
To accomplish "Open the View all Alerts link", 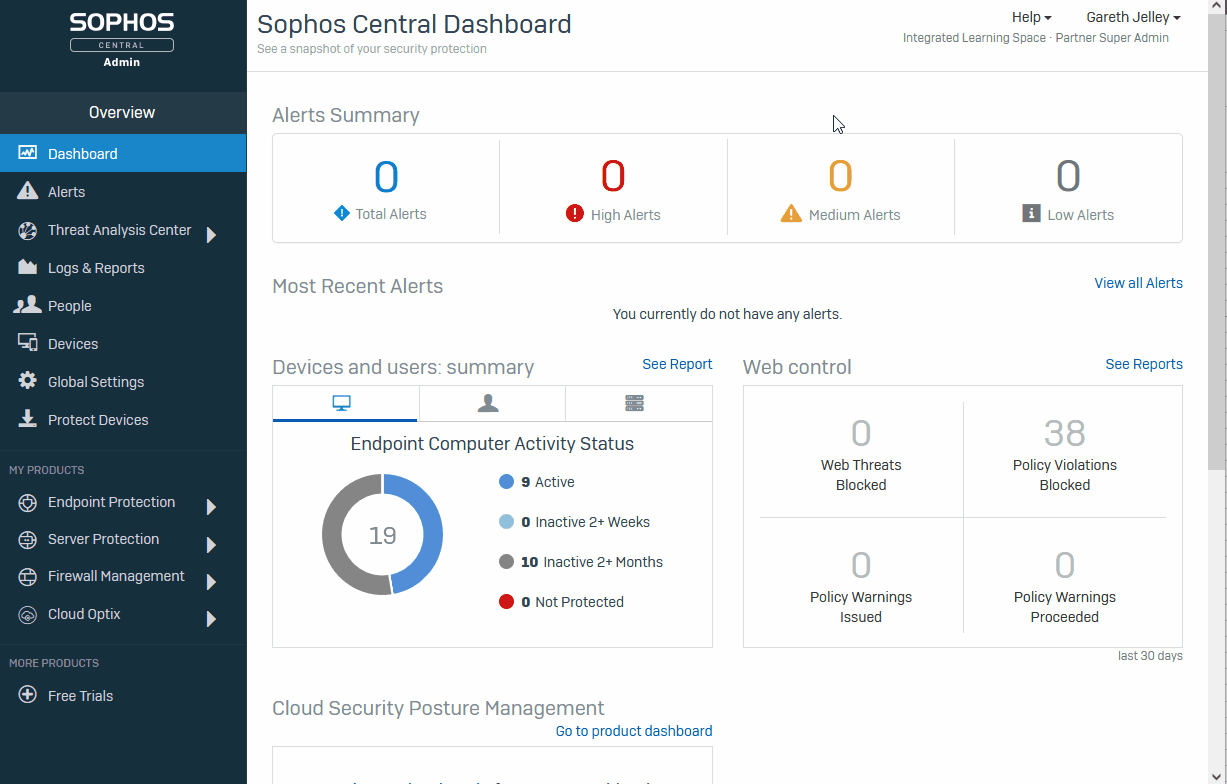I will pyautogui.click(x=1138, y=283).
